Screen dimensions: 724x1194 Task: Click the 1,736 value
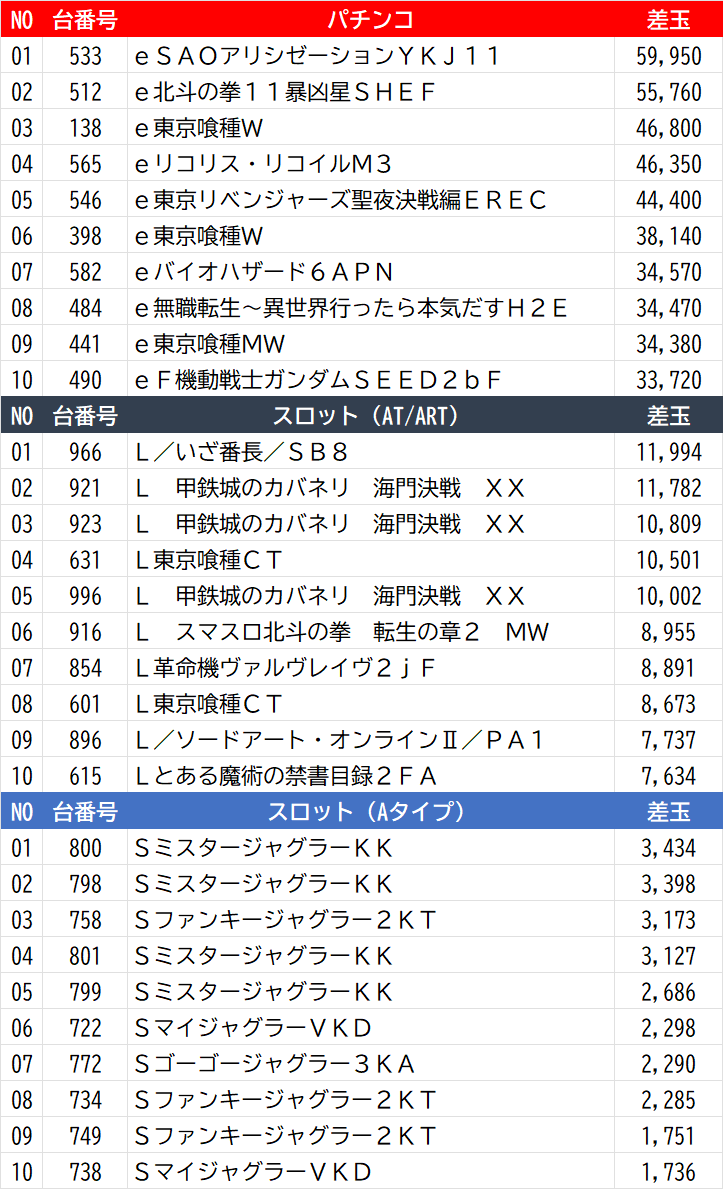(668, 1172)
